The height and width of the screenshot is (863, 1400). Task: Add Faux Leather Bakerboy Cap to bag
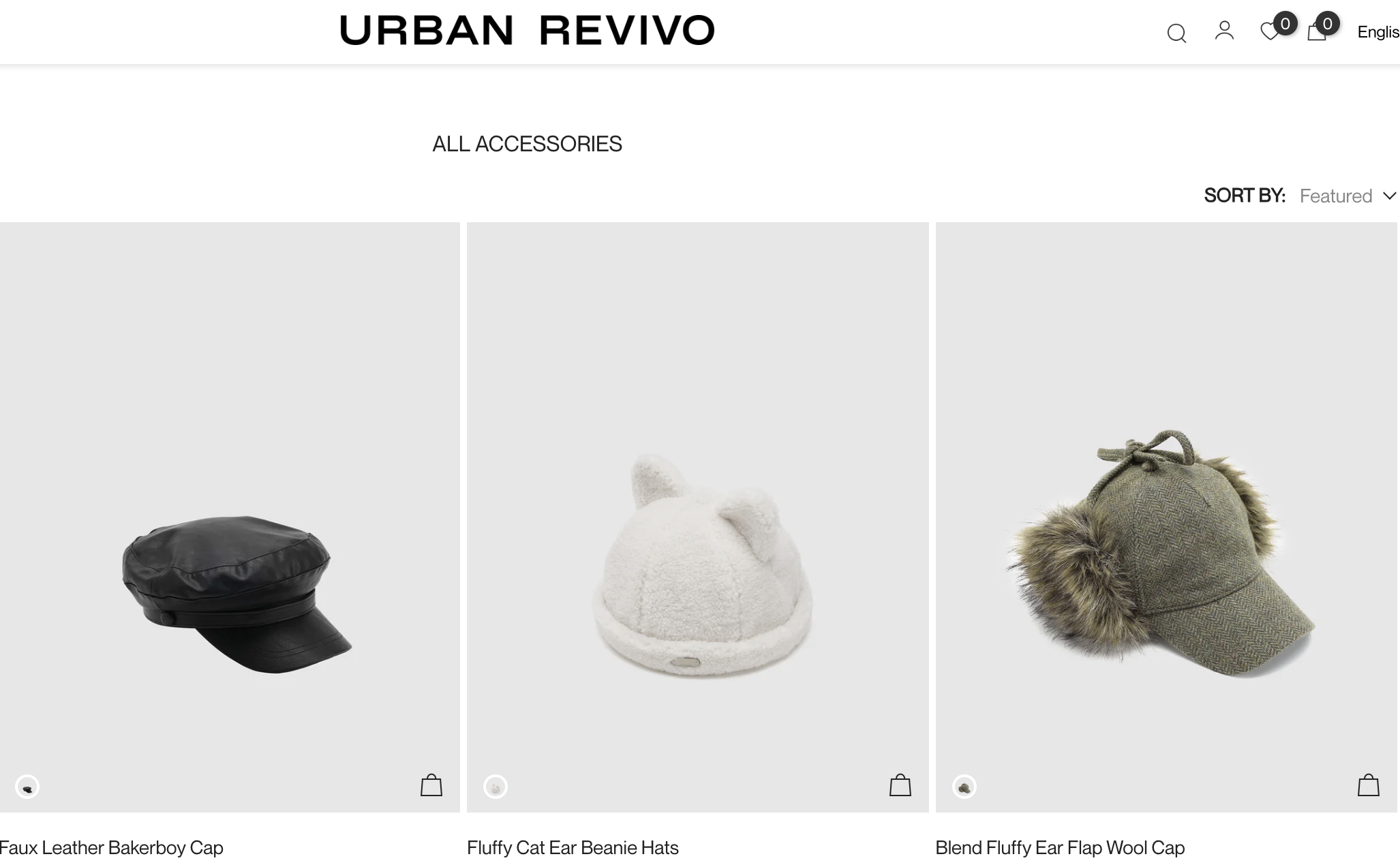click(431, 785)
